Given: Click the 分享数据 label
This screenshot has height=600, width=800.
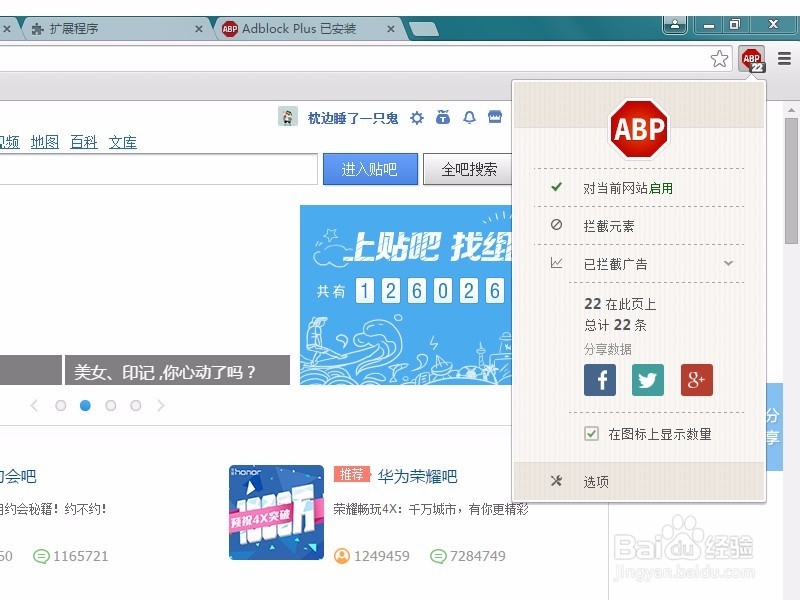Looking at the screenshot, I should pyautogui.click(x=608, y=349).
